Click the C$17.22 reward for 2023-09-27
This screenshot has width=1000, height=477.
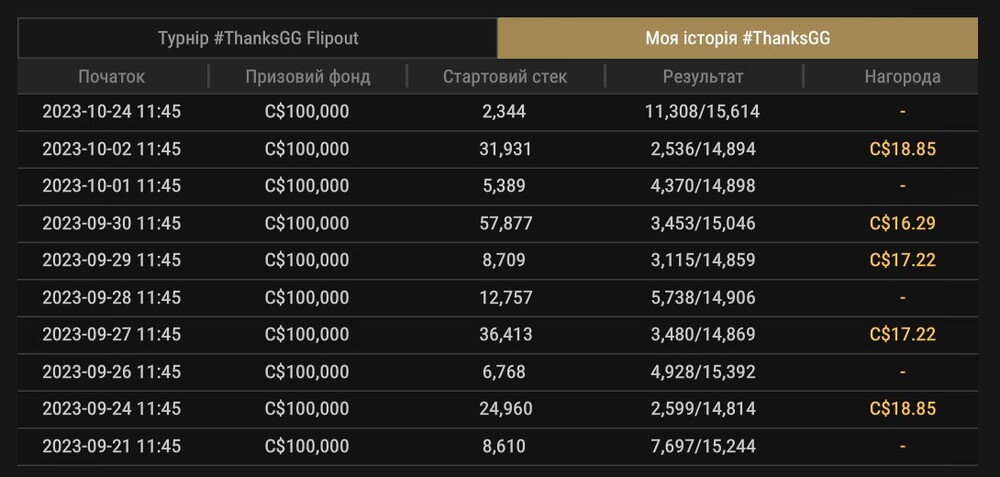tap(902, 334)
